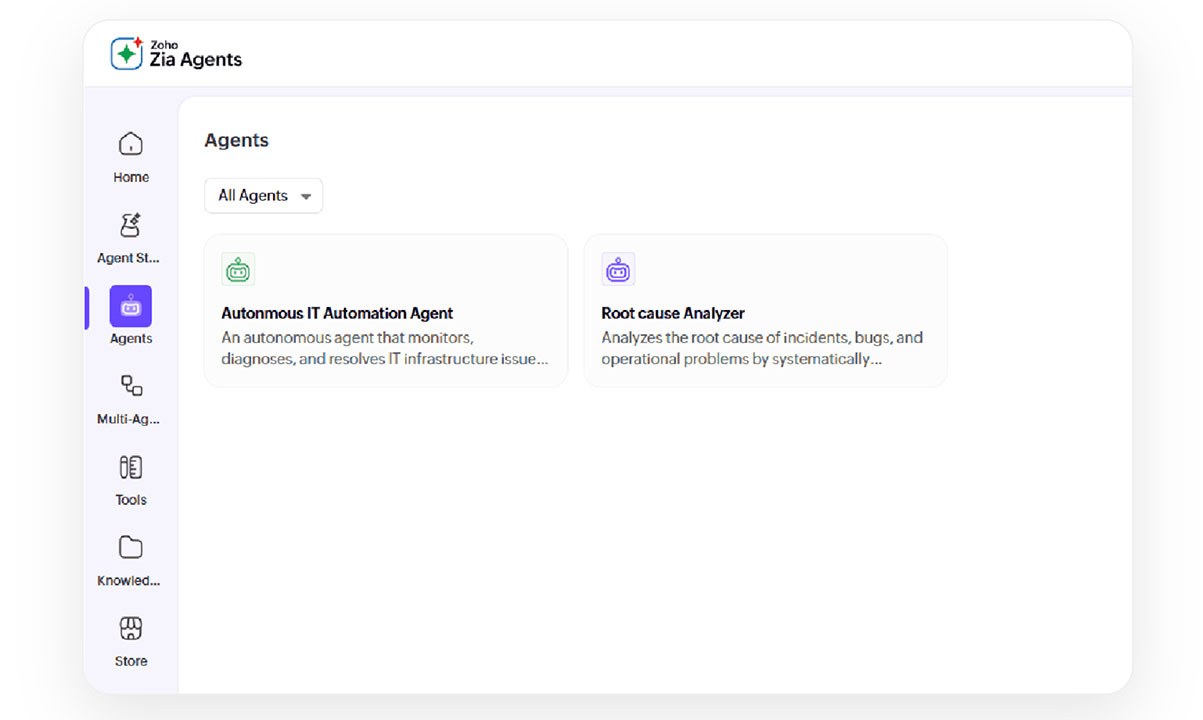
Task: Open the Autonmous IT Automation Agent title
Action: coord(337,313)
